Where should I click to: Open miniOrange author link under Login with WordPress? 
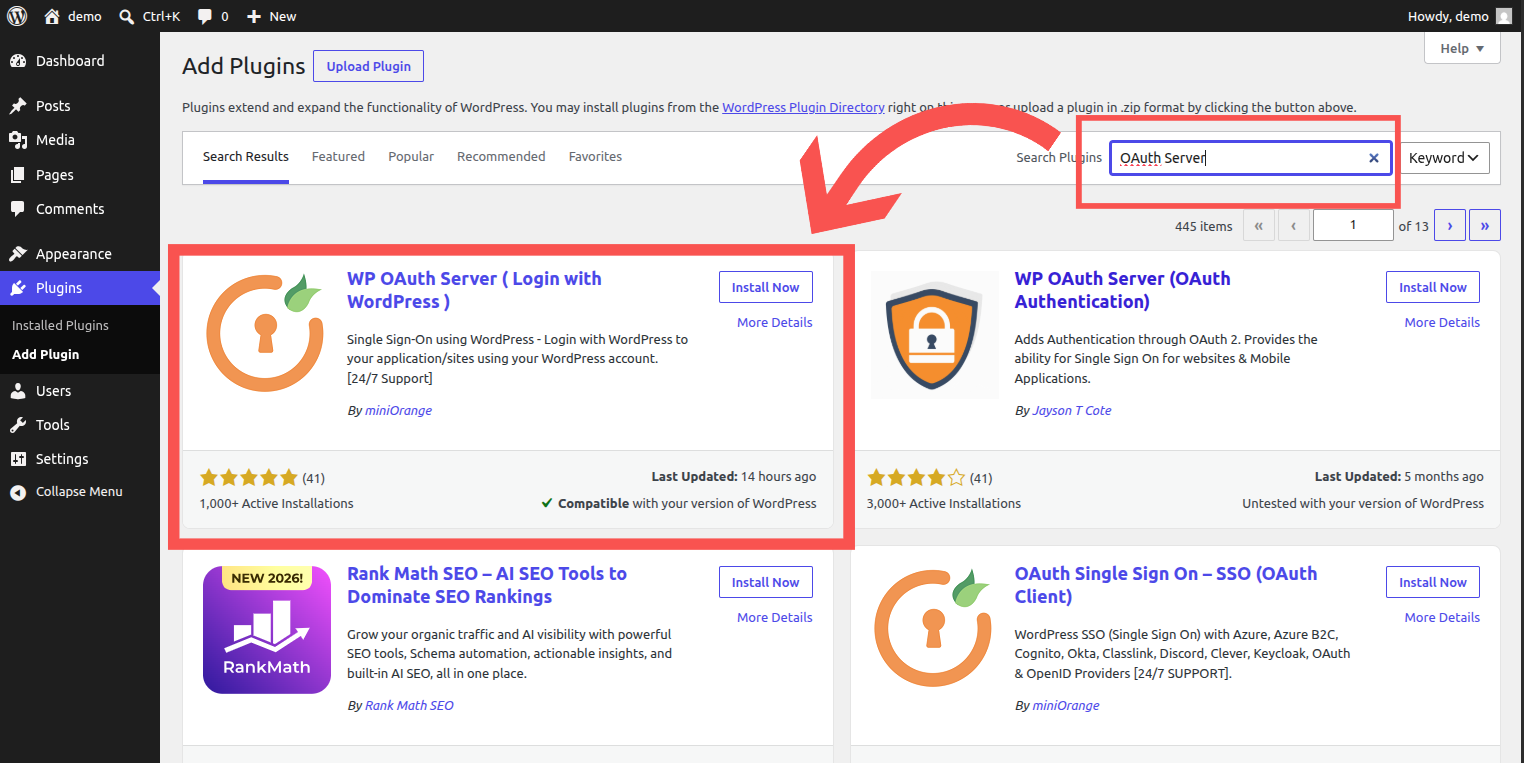click(x=398, y=410)
